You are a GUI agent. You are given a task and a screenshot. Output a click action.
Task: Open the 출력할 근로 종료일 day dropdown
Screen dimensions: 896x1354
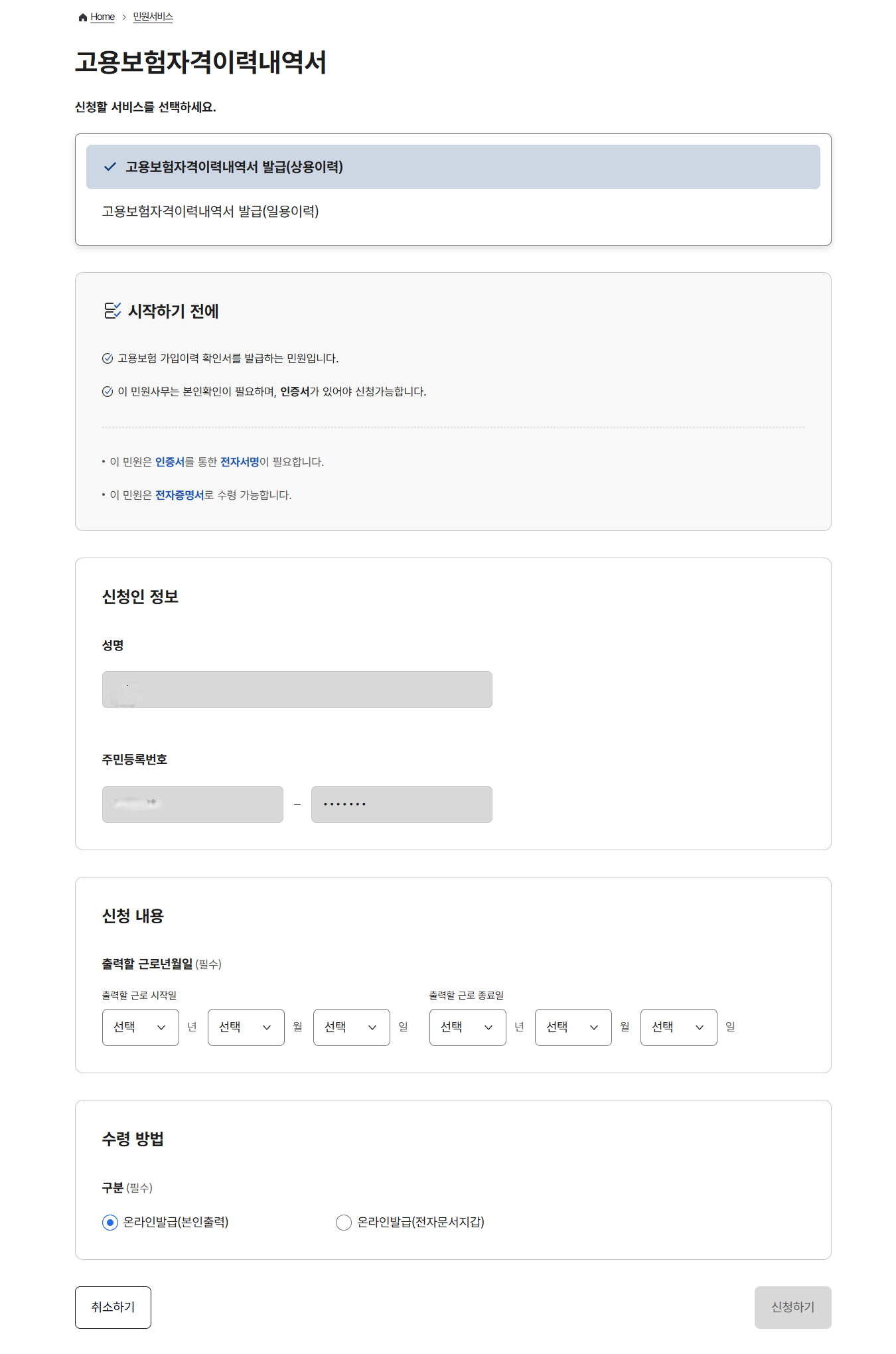point(678,1027)
